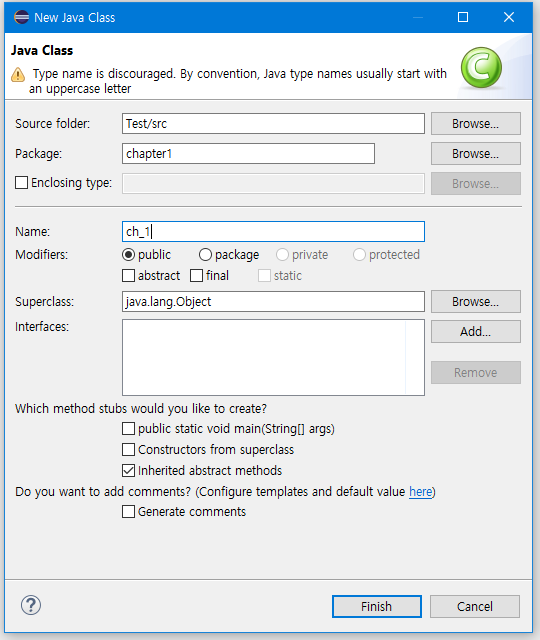Image resolution: width=540 pixels, height=640 pixels.
Task: Click Finish to create the class
Action: pos(376,607)
